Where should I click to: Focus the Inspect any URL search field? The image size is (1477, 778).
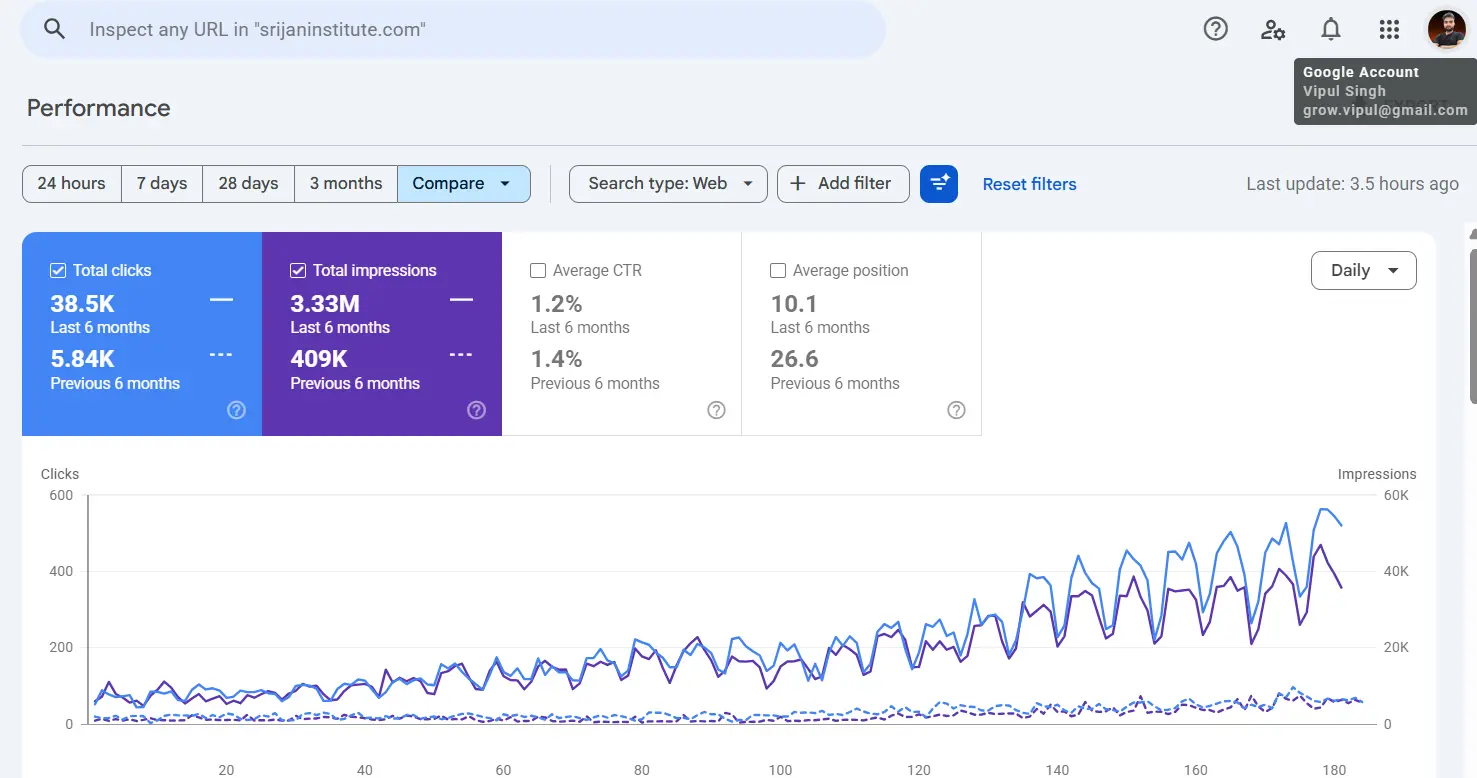click(453, 29)
